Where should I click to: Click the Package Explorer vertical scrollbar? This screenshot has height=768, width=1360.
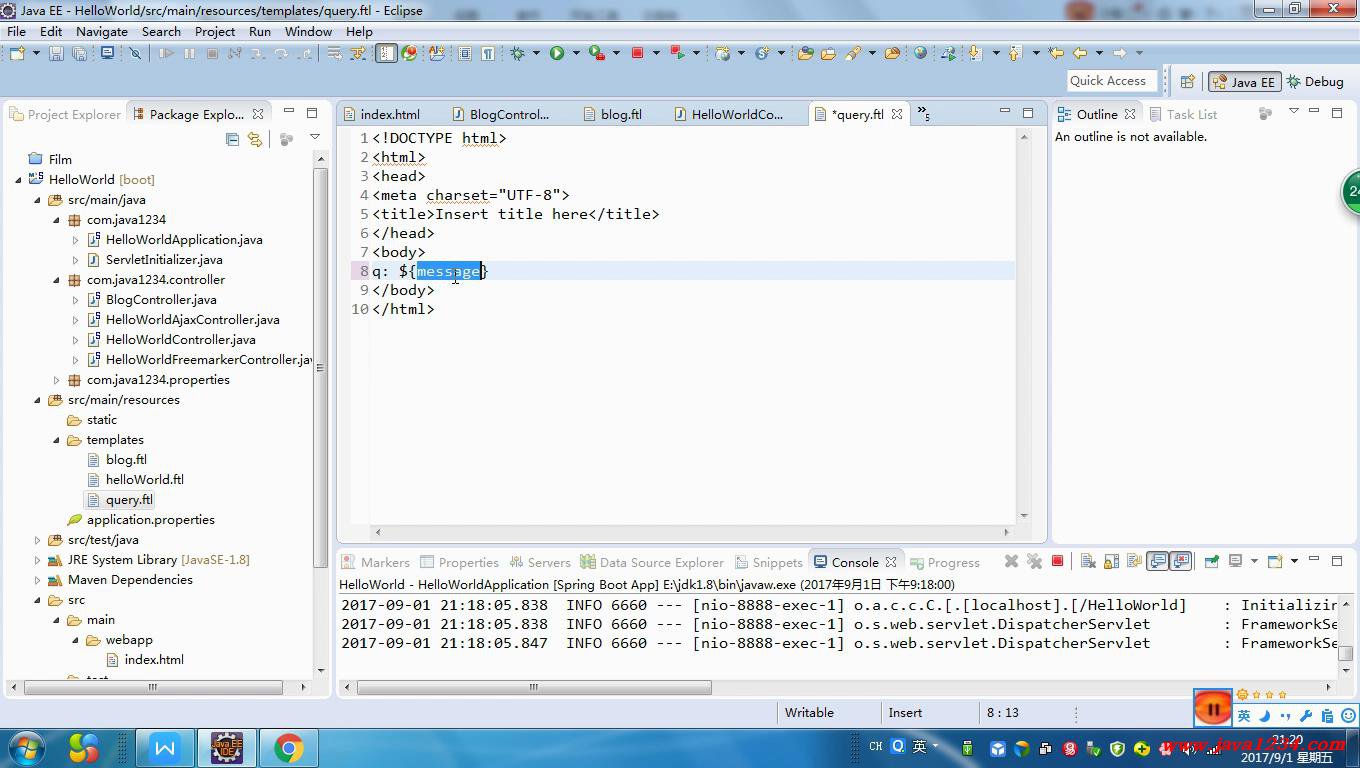click(320, 367)
